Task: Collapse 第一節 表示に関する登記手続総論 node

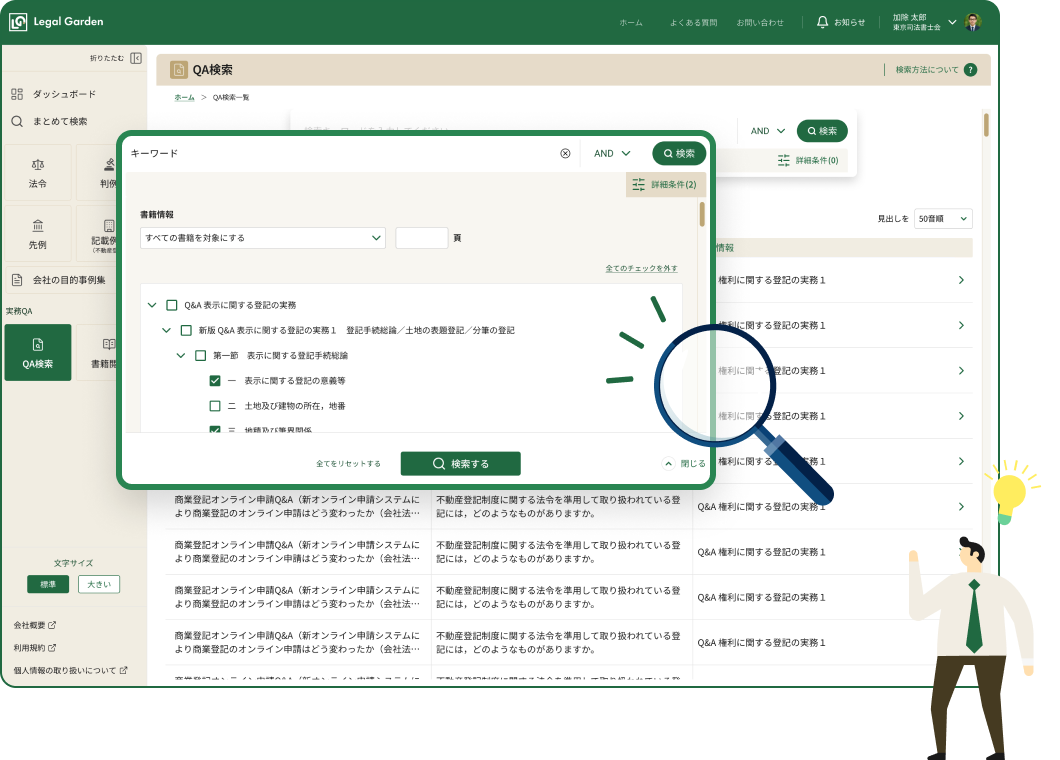Action: (180, 355)
